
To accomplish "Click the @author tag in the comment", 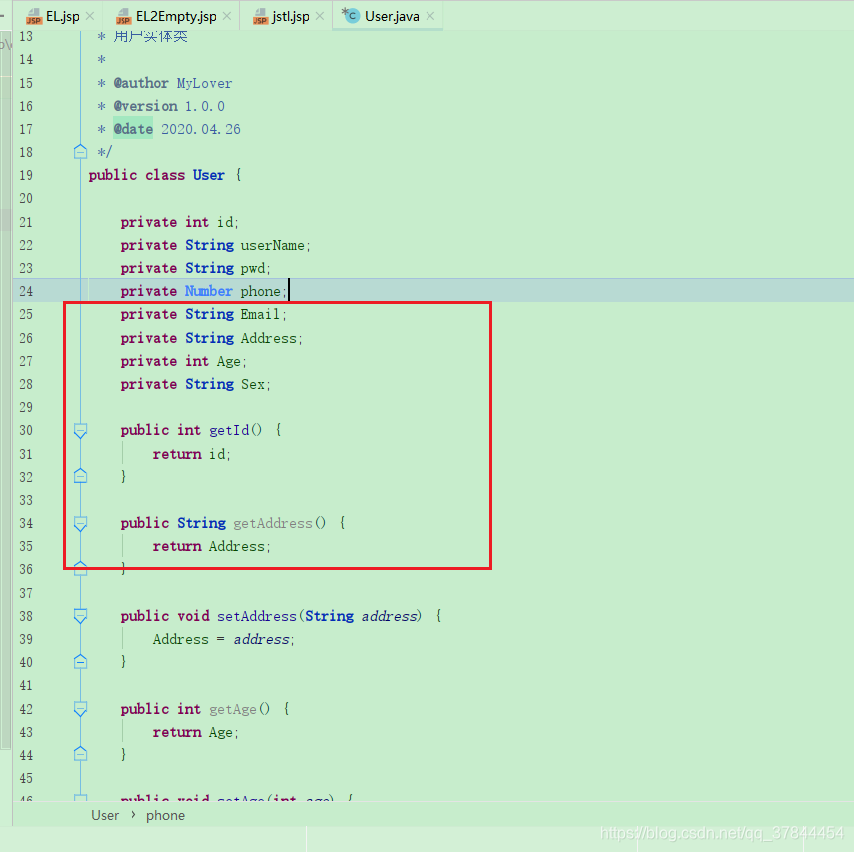I will click(141, 83).
